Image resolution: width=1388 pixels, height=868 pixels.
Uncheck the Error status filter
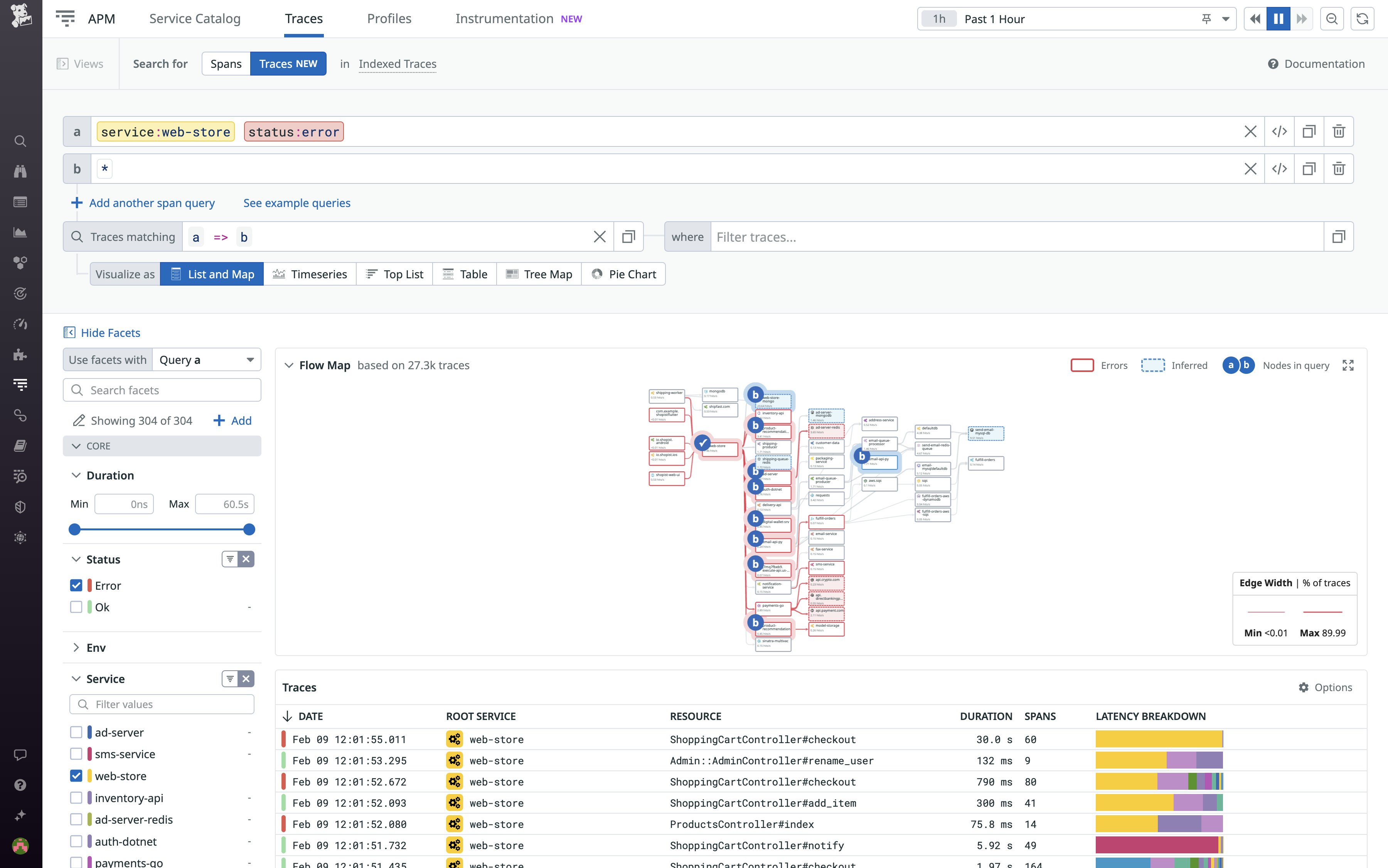tap(76, 585)
